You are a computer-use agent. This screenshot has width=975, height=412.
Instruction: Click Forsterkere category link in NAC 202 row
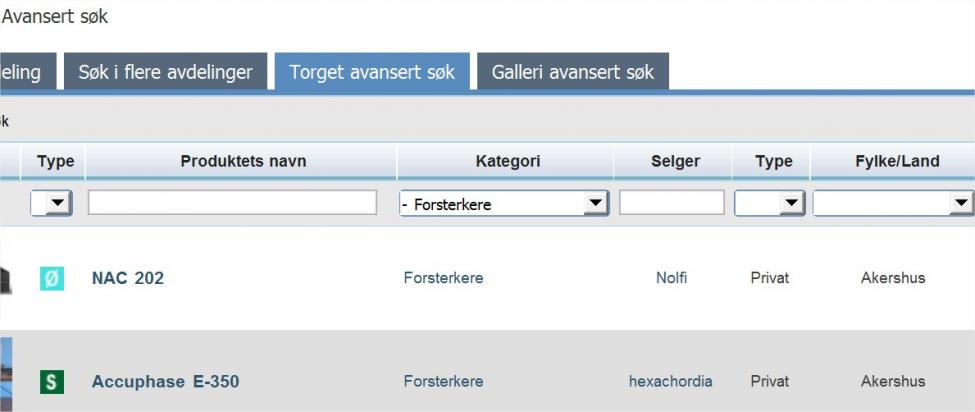click(x=443, y=278)
